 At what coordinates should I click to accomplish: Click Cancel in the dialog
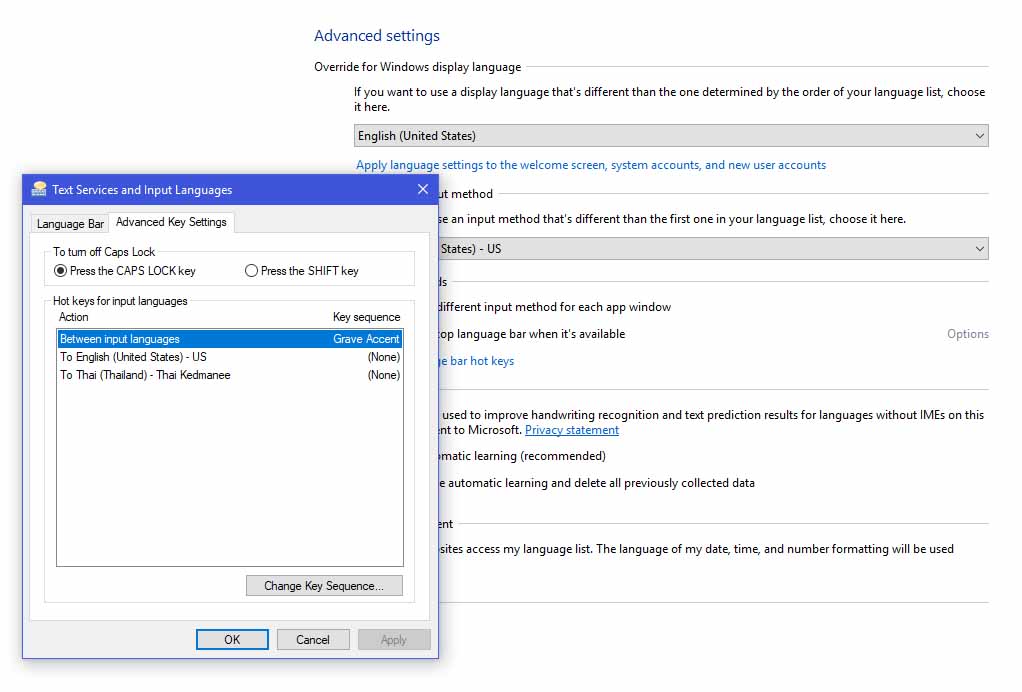pyautogui.click(x=313, y=640)
